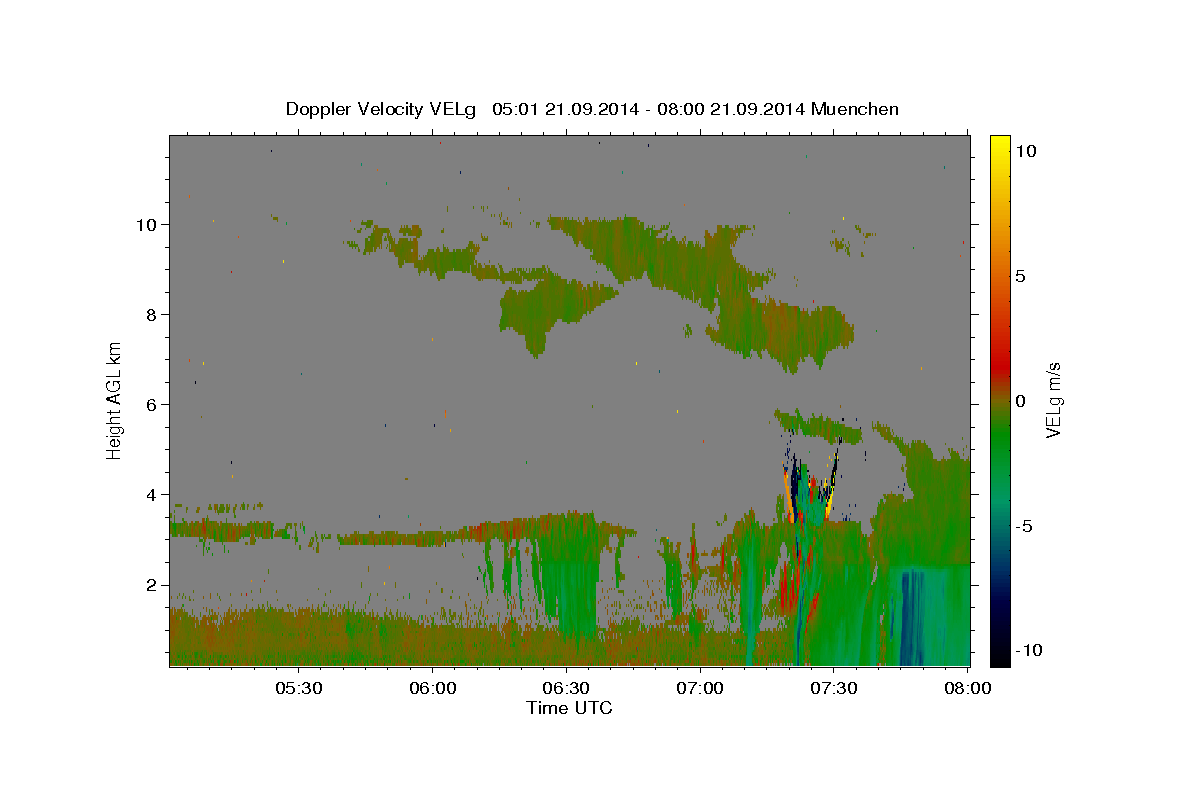Click the height axis label 6
The width and height of the screenshot is (1200, 800).
point(151,404)
